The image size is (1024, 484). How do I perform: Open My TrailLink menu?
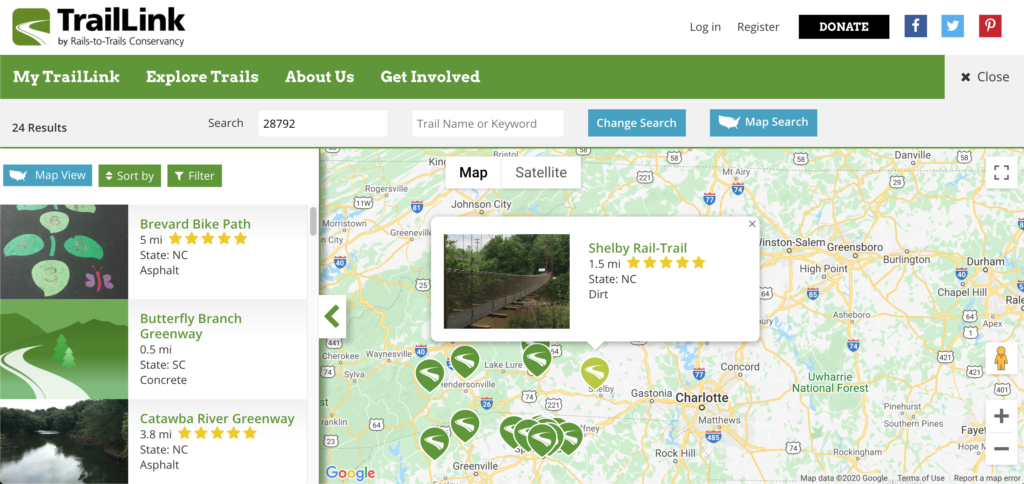point(67,77)
